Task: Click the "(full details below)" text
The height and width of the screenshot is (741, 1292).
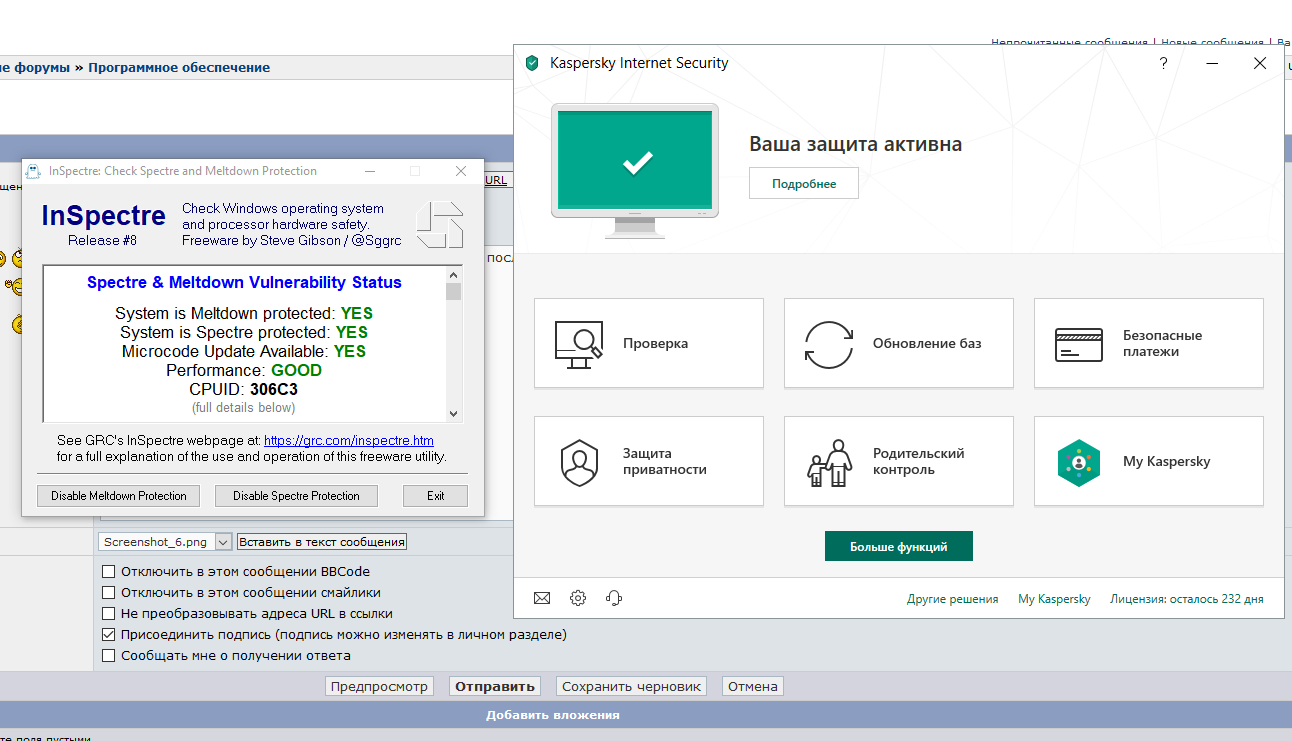Action: [244, 407]
